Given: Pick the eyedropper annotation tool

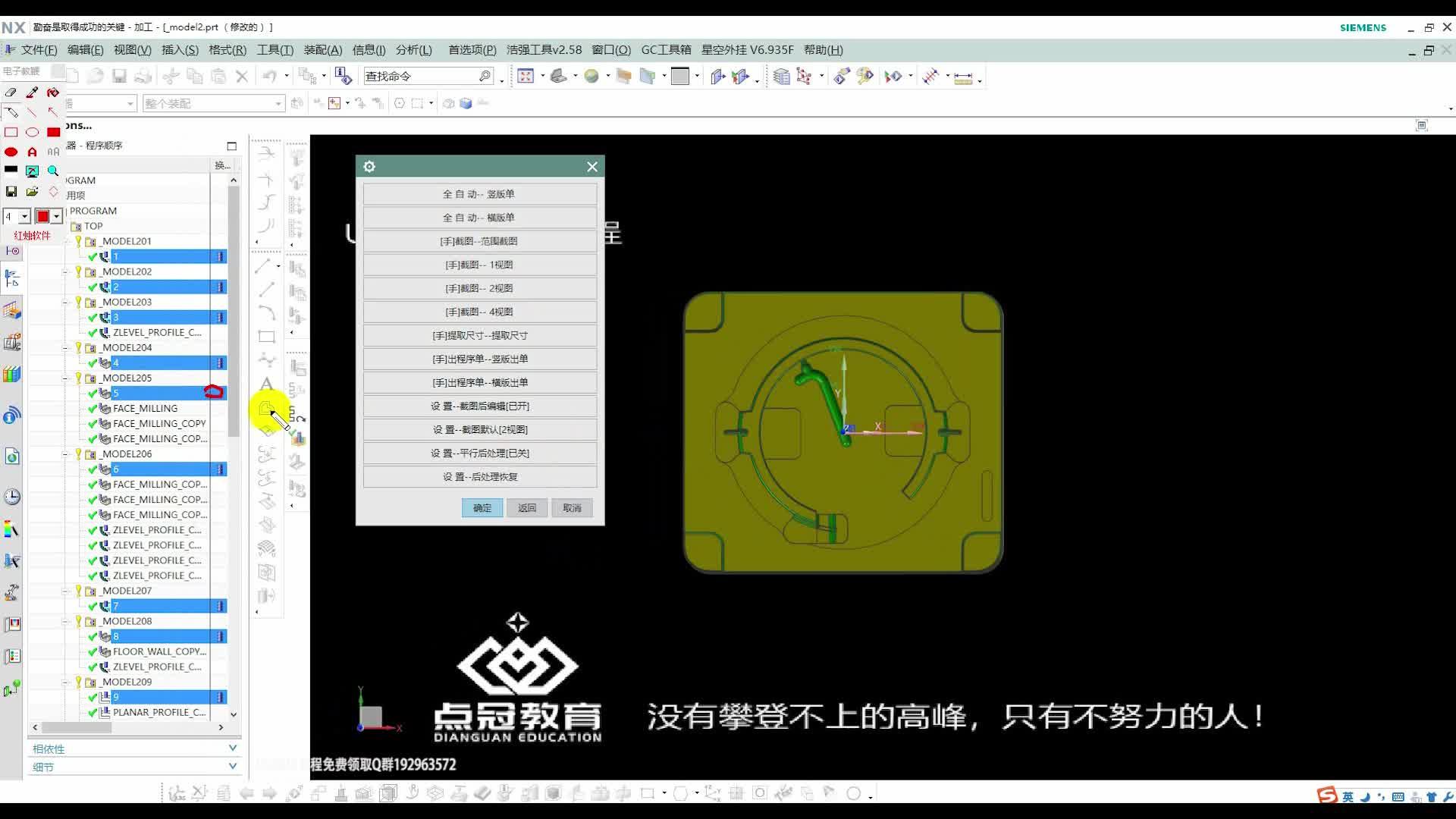Looking at the screenshot, I should [x=32, y=93].
